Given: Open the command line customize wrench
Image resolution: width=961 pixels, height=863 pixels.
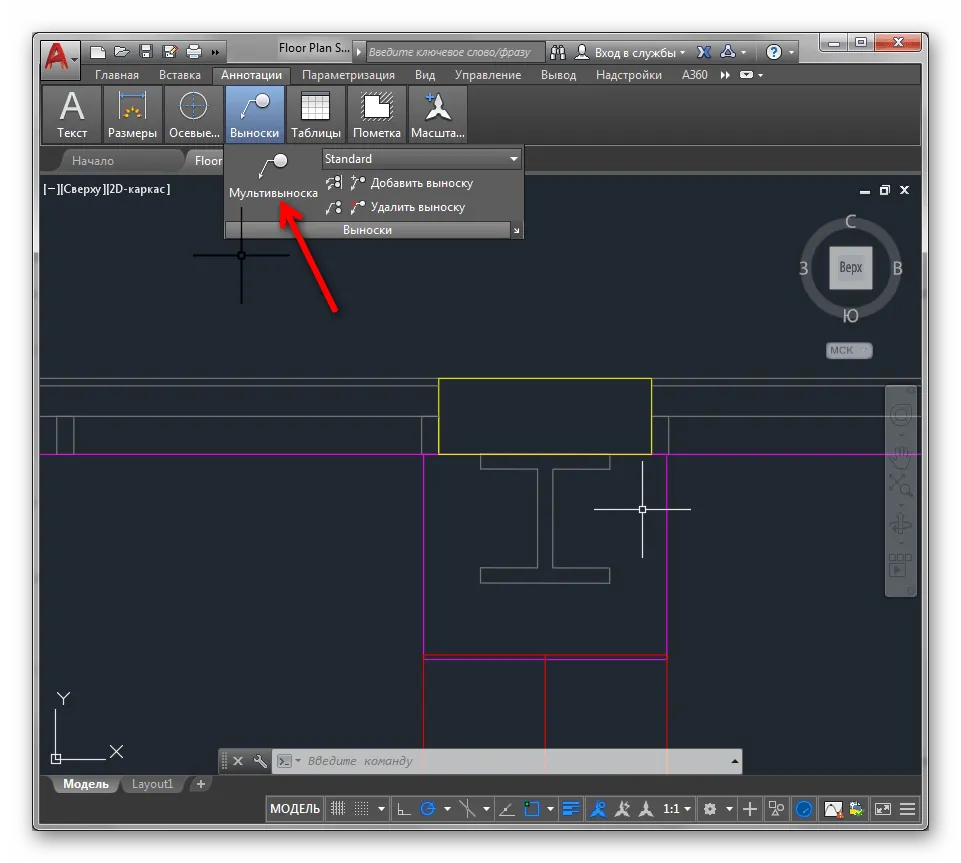Looking at the screenshot, I should (x=260, y=761).
